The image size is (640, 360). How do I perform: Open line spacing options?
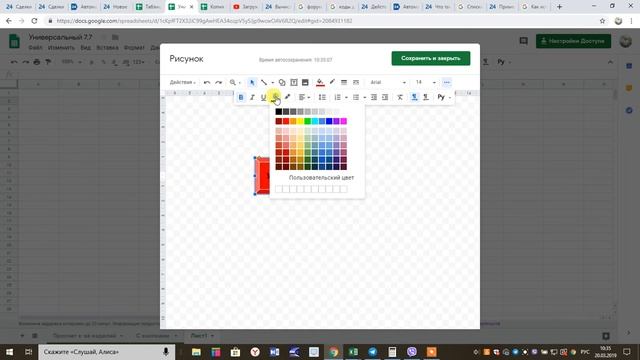click(322, 97)
